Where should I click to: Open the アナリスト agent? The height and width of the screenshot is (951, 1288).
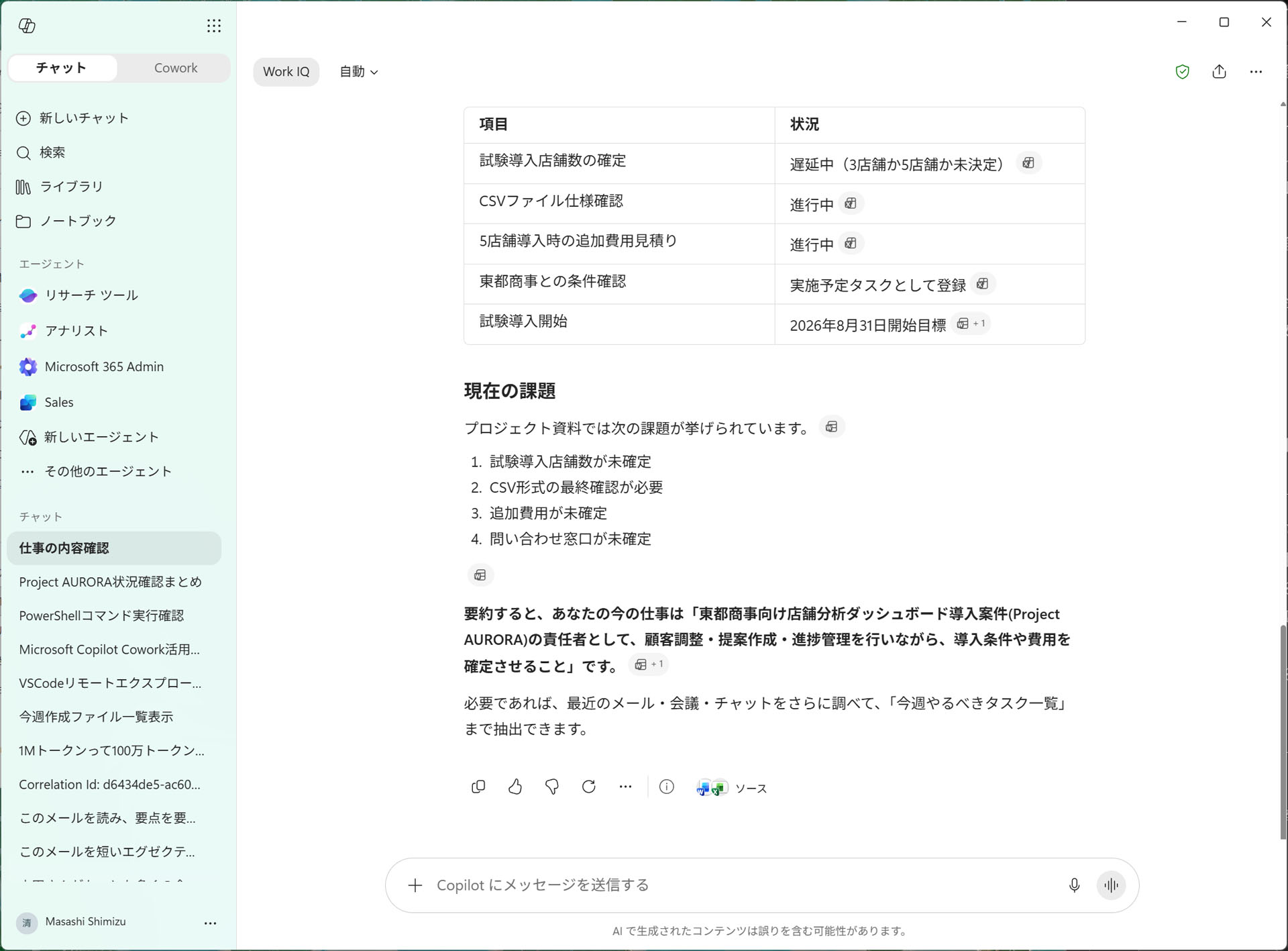click(64, 331)
